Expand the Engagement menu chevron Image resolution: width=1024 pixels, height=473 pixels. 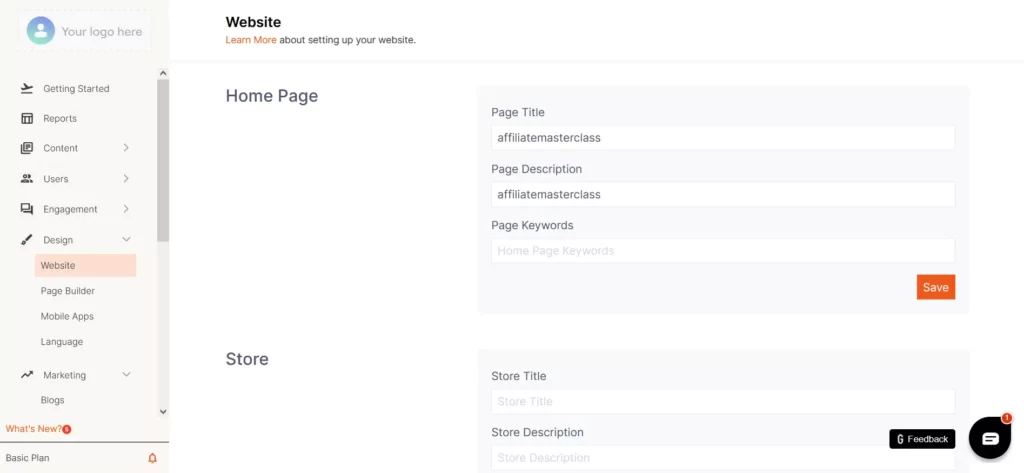pyautogui.click(x=126, y=209)
